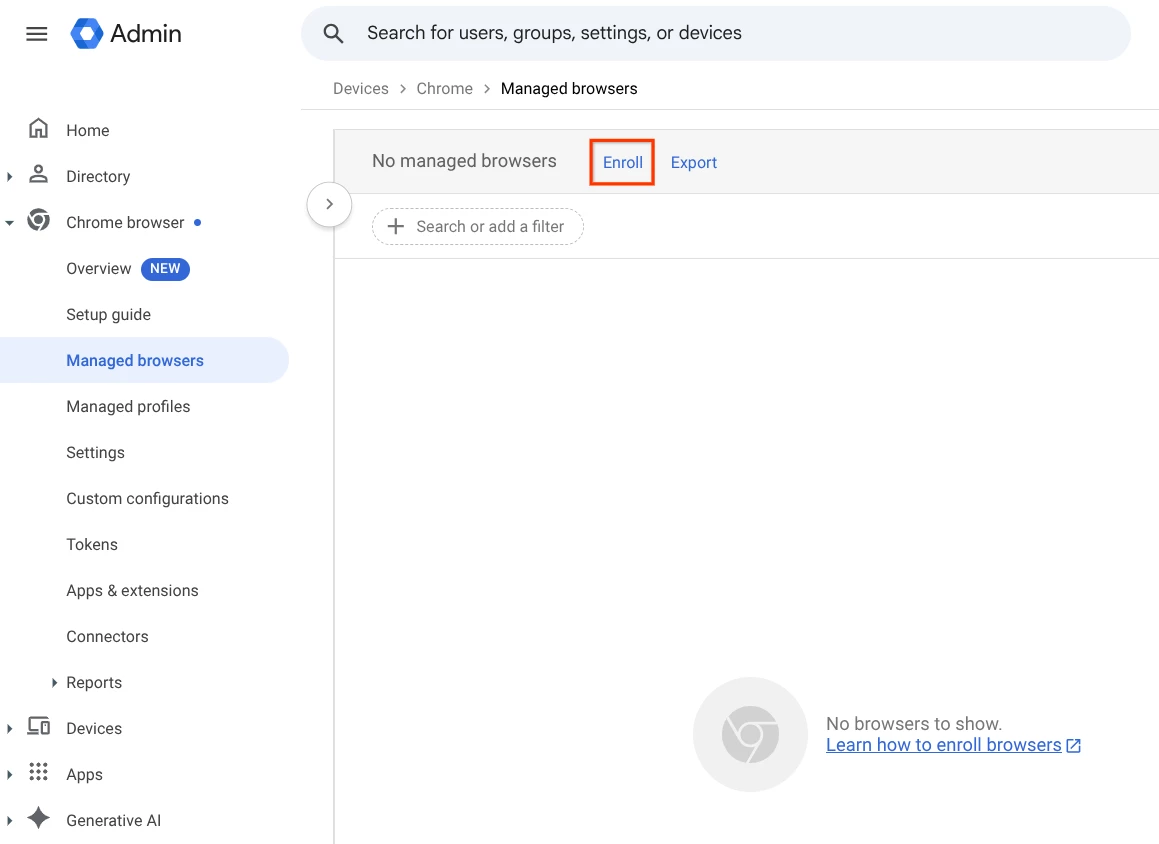The height and width of the screenshot is (844, 1159).
Task: Click Chrome in the breadcrumb
Action: click(x=444, y=89)
